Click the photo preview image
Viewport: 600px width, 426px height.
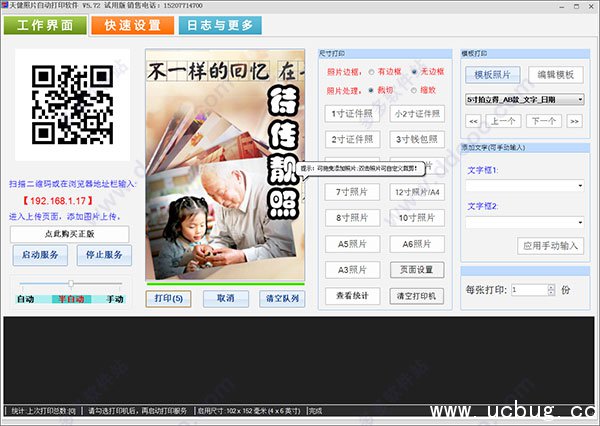click(x=225, y=165)
